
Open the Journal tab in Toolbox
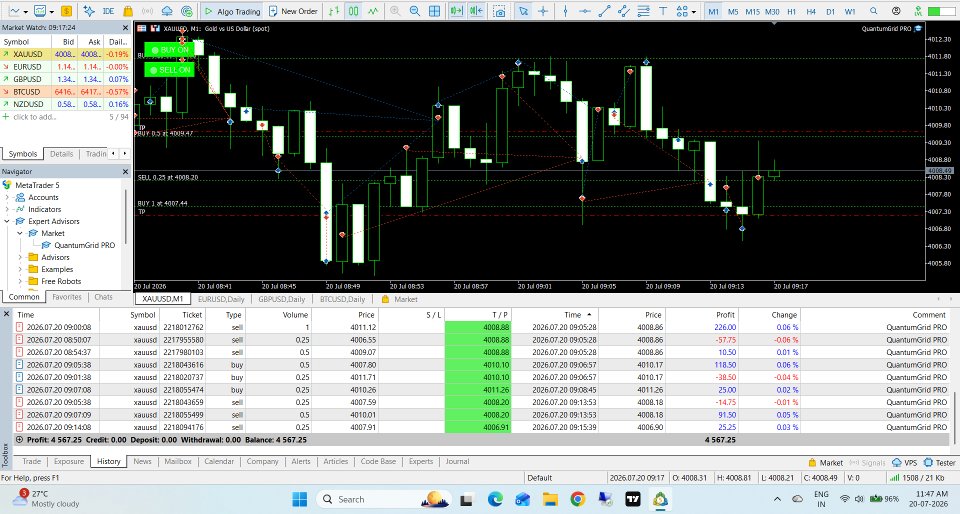click(457, 461)
